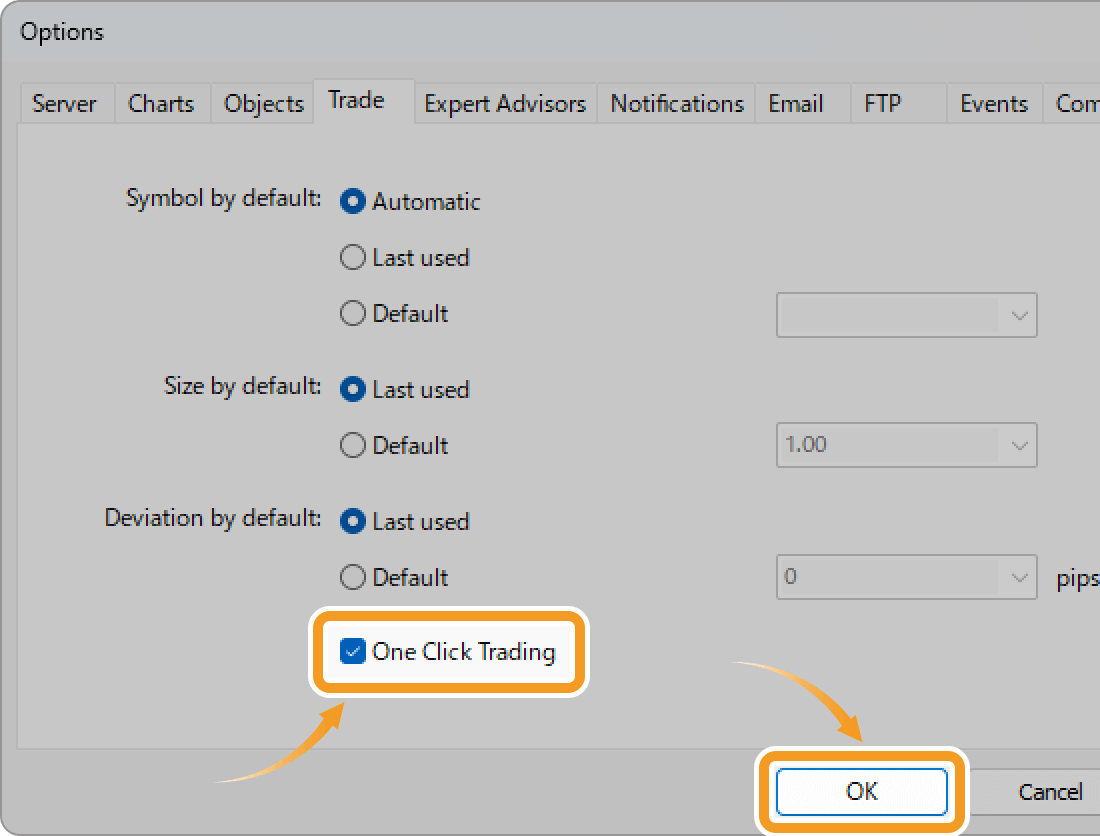
Task: Open the Charts tab
Action: click(161, 103)
